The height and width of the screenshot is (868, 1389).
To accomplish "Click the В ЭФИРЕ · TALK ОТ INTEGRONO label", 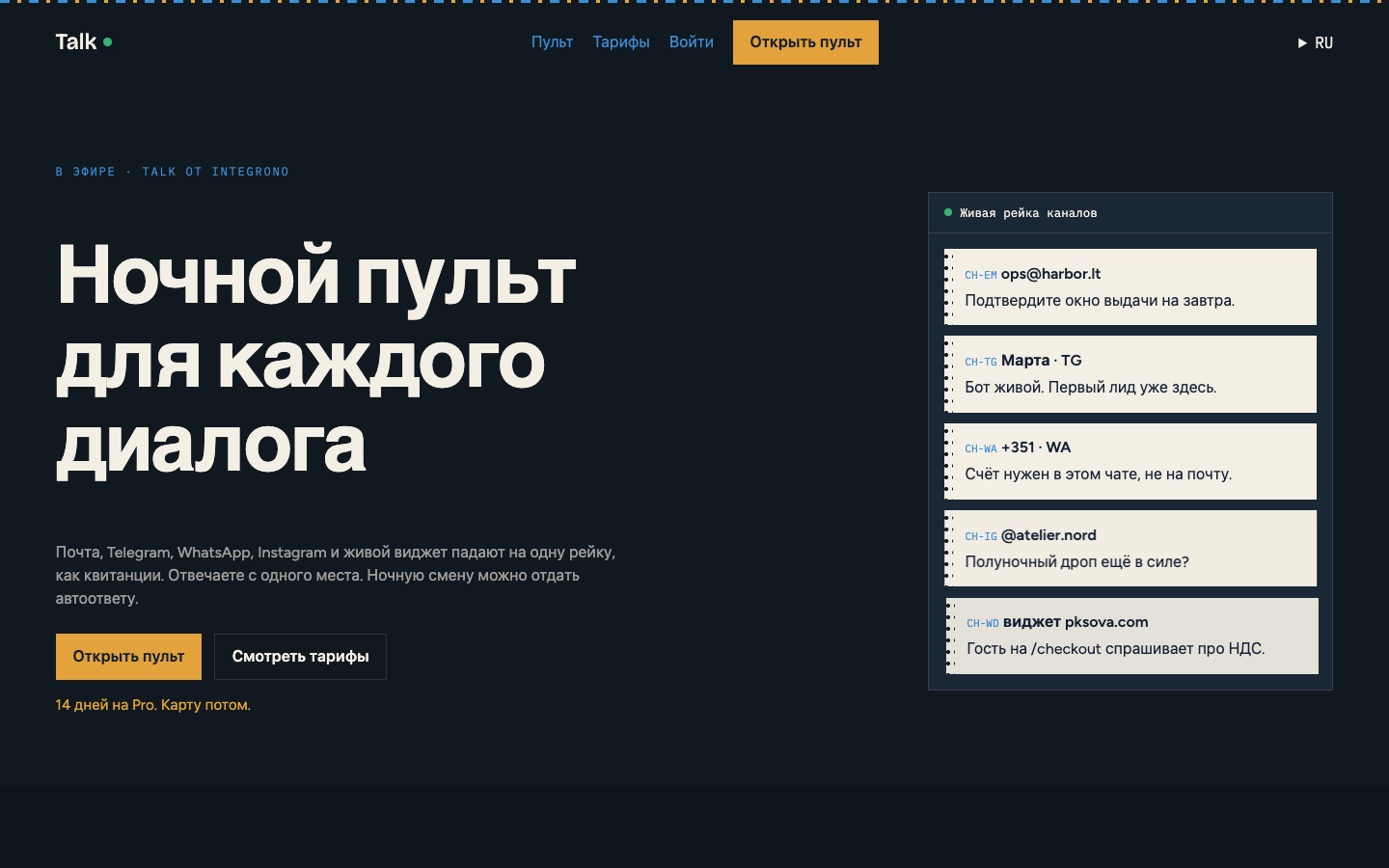I will tap(172, 172).
